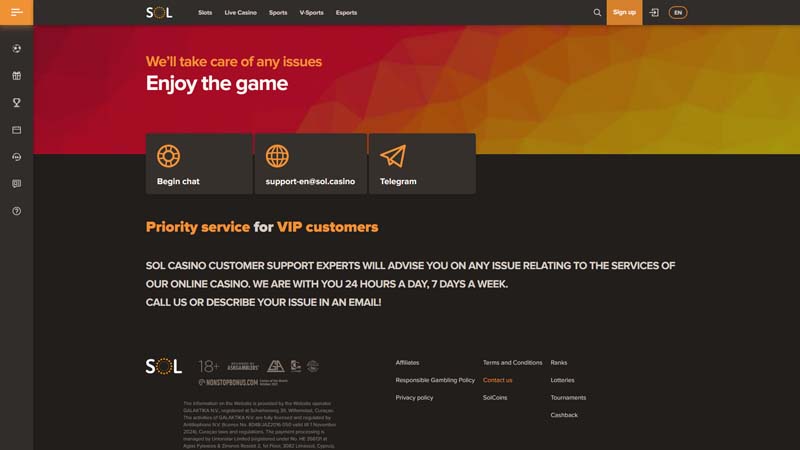Click the Sign up button
Image resolution: width=800 pixels, height=450 pixels.
(624, 12)
